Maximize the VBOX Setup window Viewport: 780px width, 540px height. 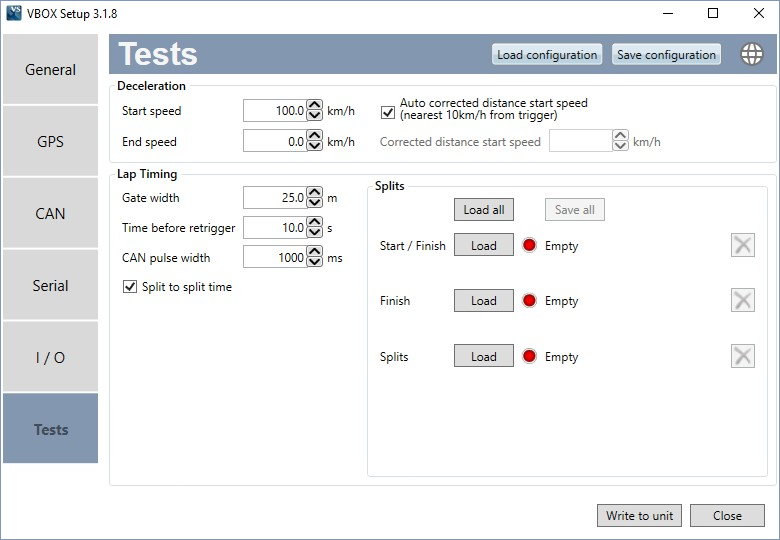(x=713, y=13)
